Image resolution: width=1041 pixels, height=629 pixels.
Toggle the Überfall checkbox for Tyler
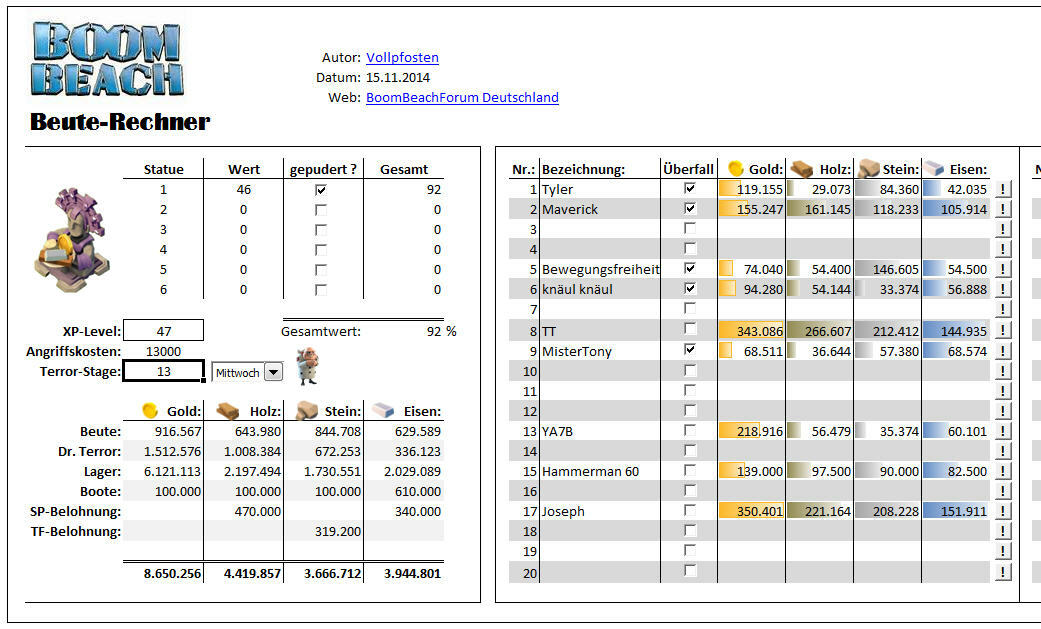pyautogui.click(x=689, y=189)
